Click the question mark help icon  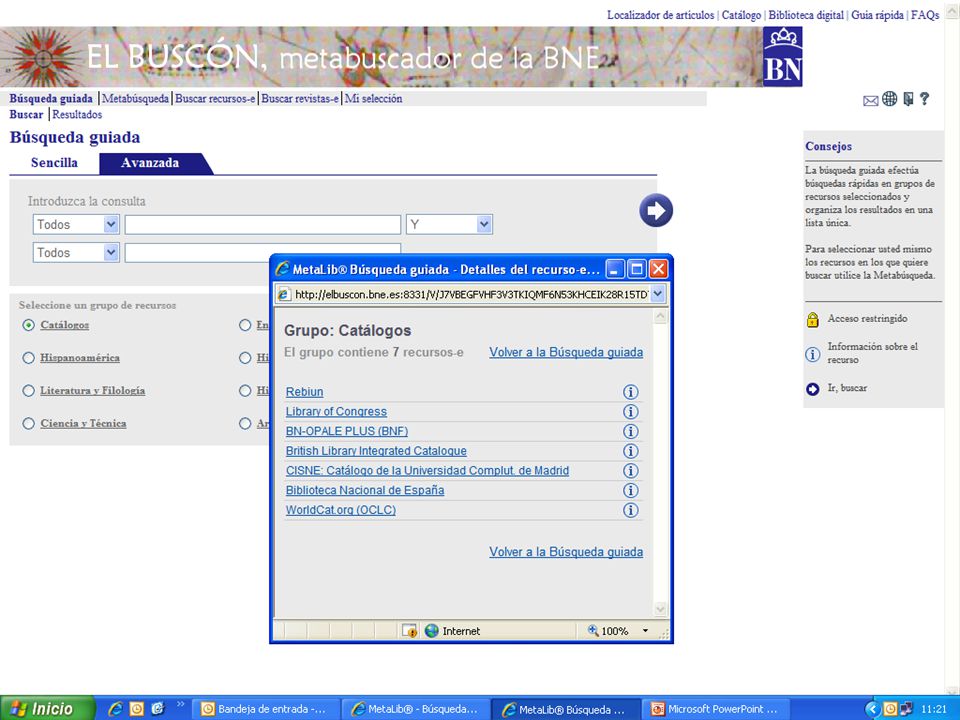point(924,99)
